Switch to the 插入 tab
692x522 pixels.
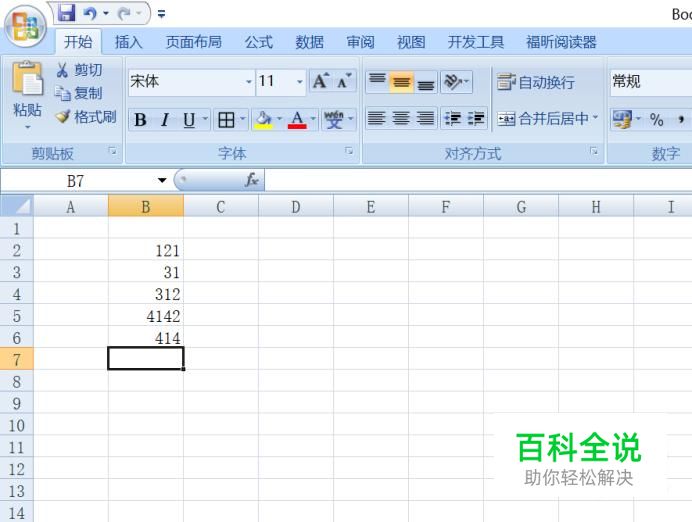click(x=128, y=42)
